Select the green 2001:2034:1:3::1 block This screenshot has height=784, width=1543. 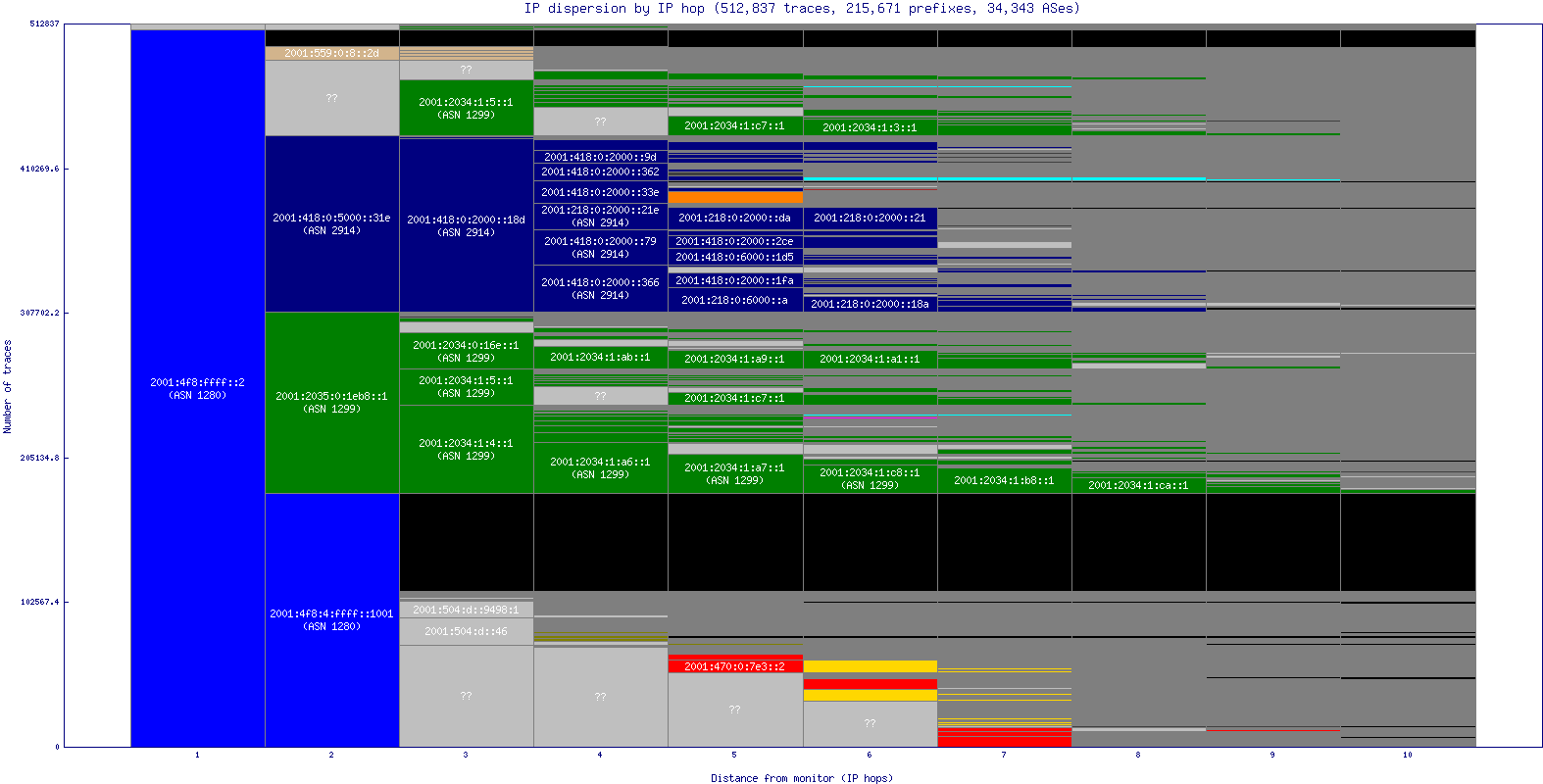point(870,127)
